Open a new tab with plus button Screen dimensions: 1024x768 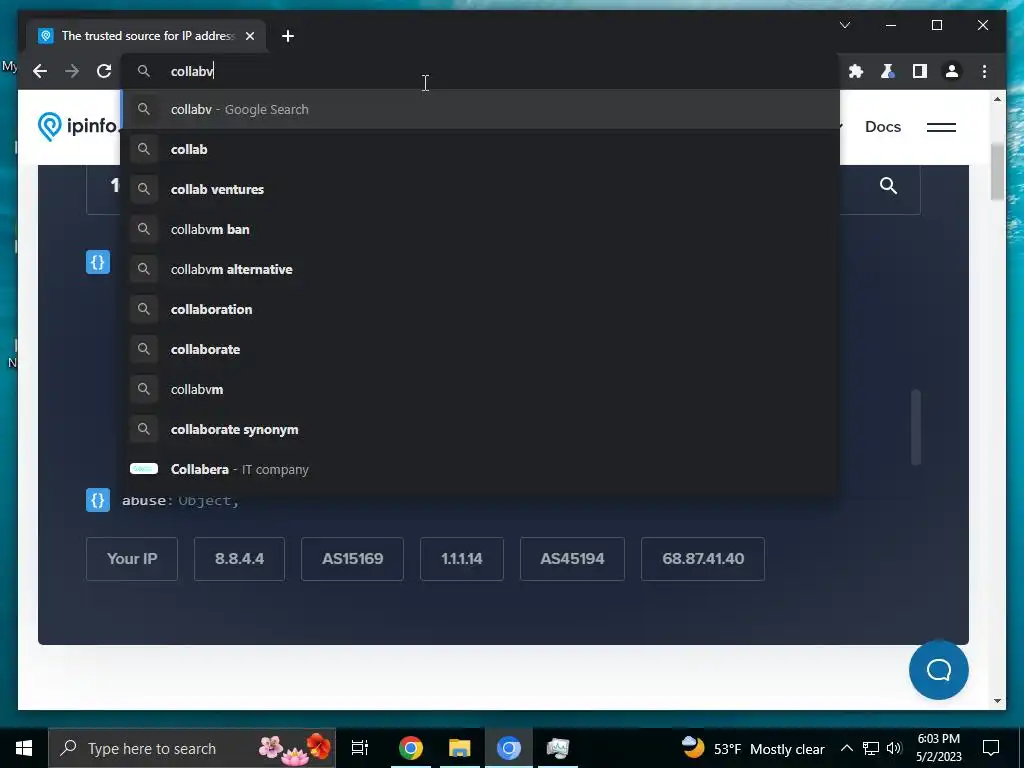[x=288, y=36]
